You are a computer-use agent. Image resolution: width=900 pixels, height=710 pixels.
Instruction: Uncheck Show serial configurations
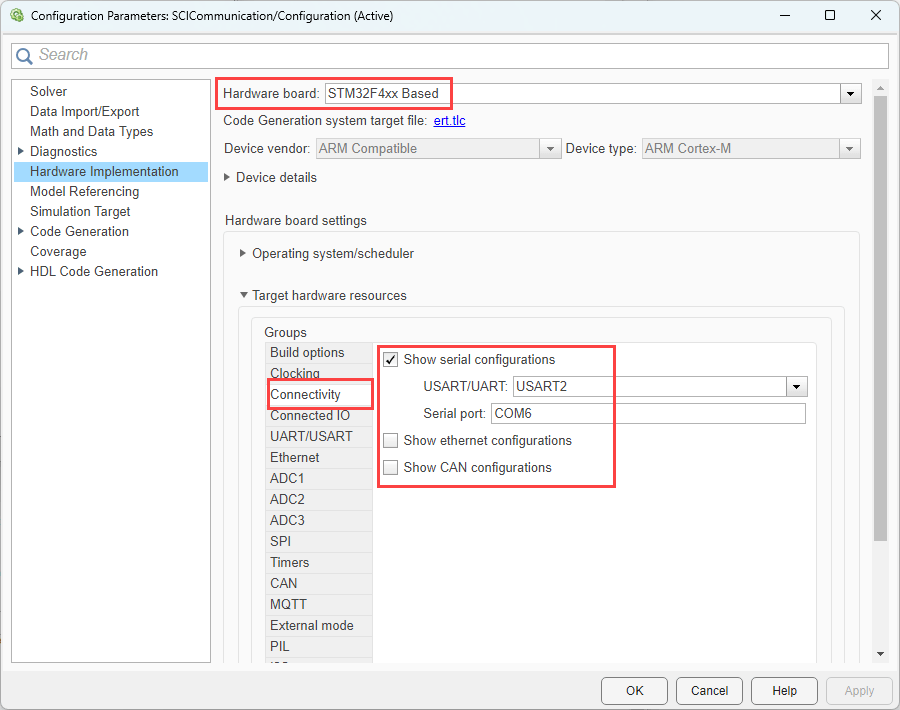tap(390, 360)
